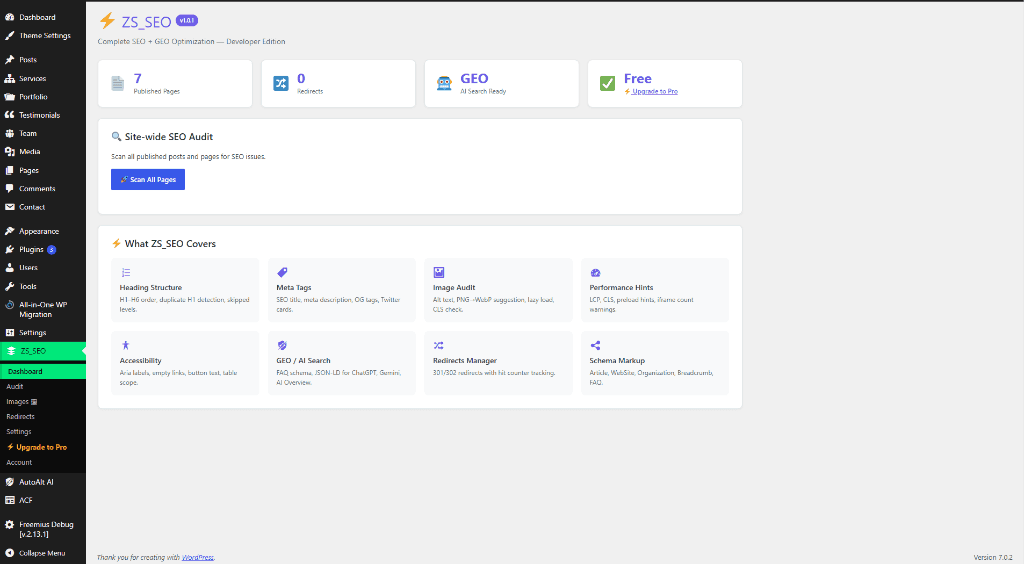Select the highlighted Dashboard submenu under ZS_SEO
This screenshot has height=564, width=1024.
pos(42,371)
